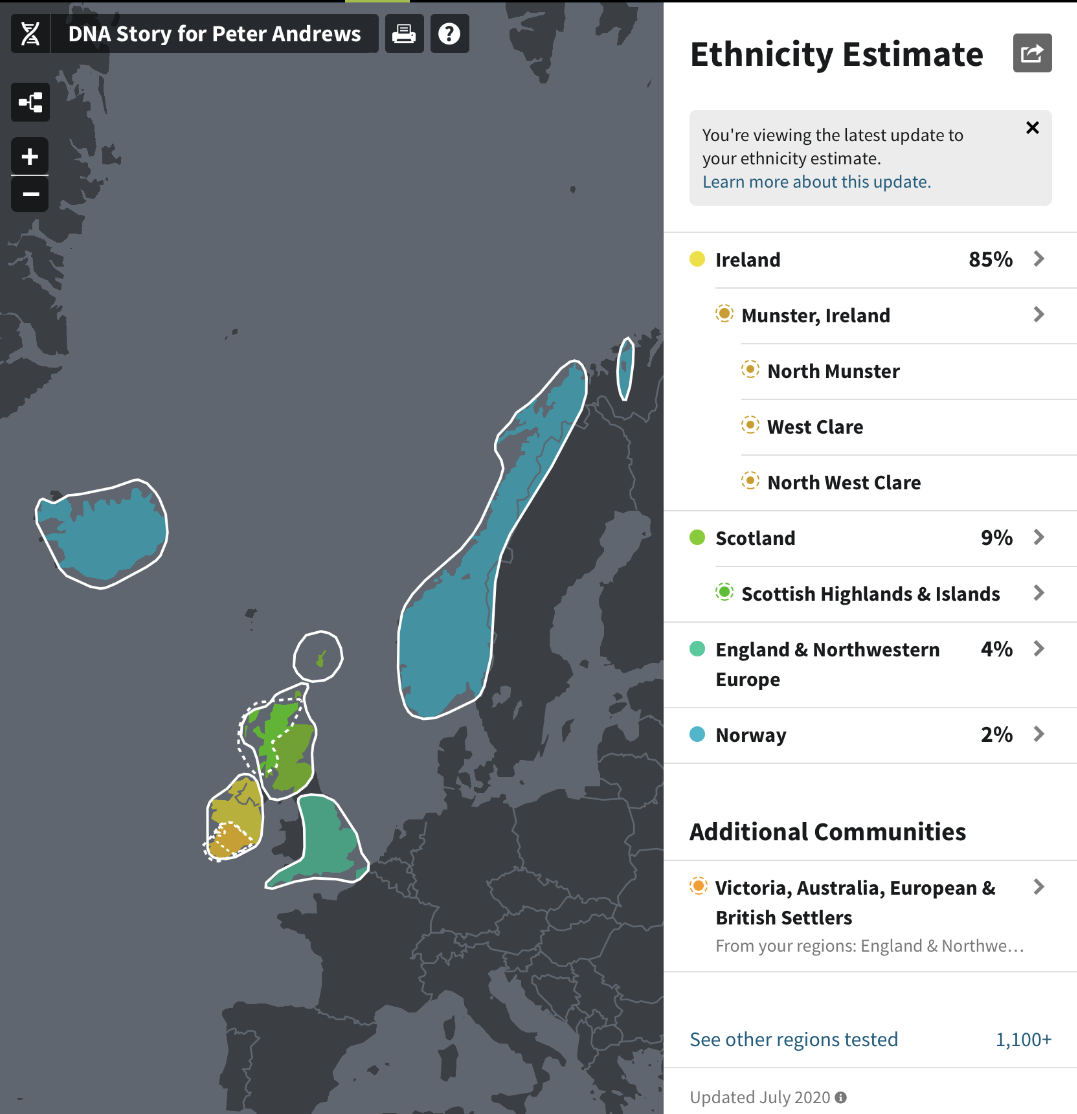Expand Ireland 85% details
Viewport: 1077px width, 1114px height.
coord(1038,259)
